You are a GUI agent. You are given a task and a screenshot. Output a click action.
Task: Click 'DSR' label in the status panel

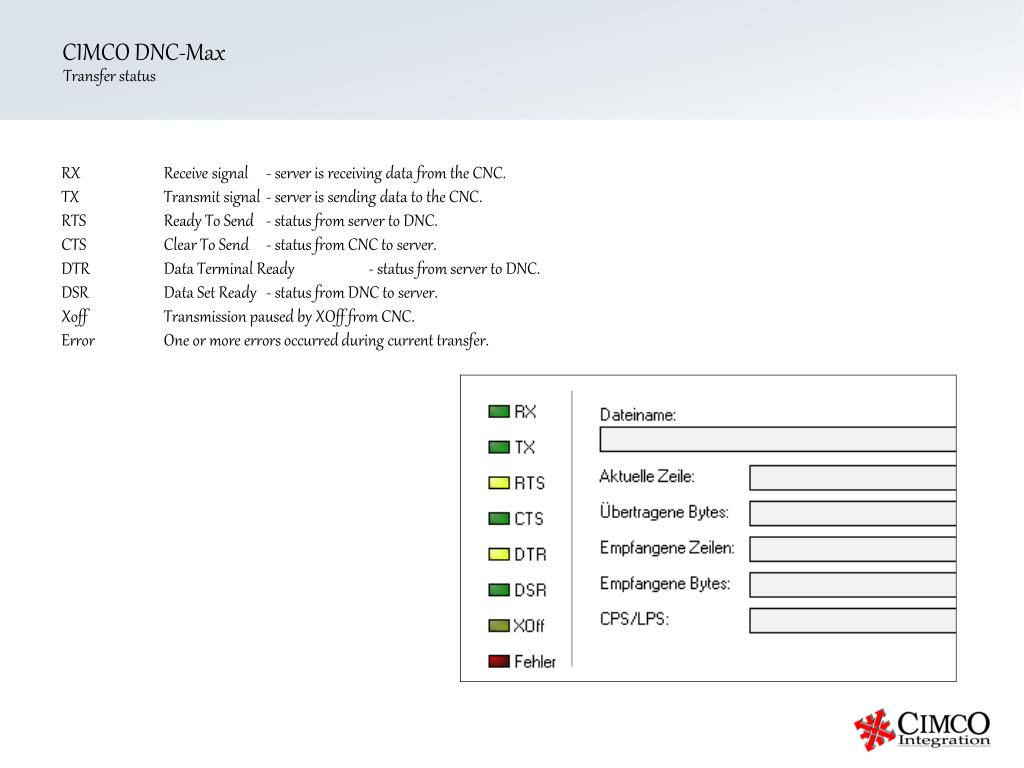[530, 590]
